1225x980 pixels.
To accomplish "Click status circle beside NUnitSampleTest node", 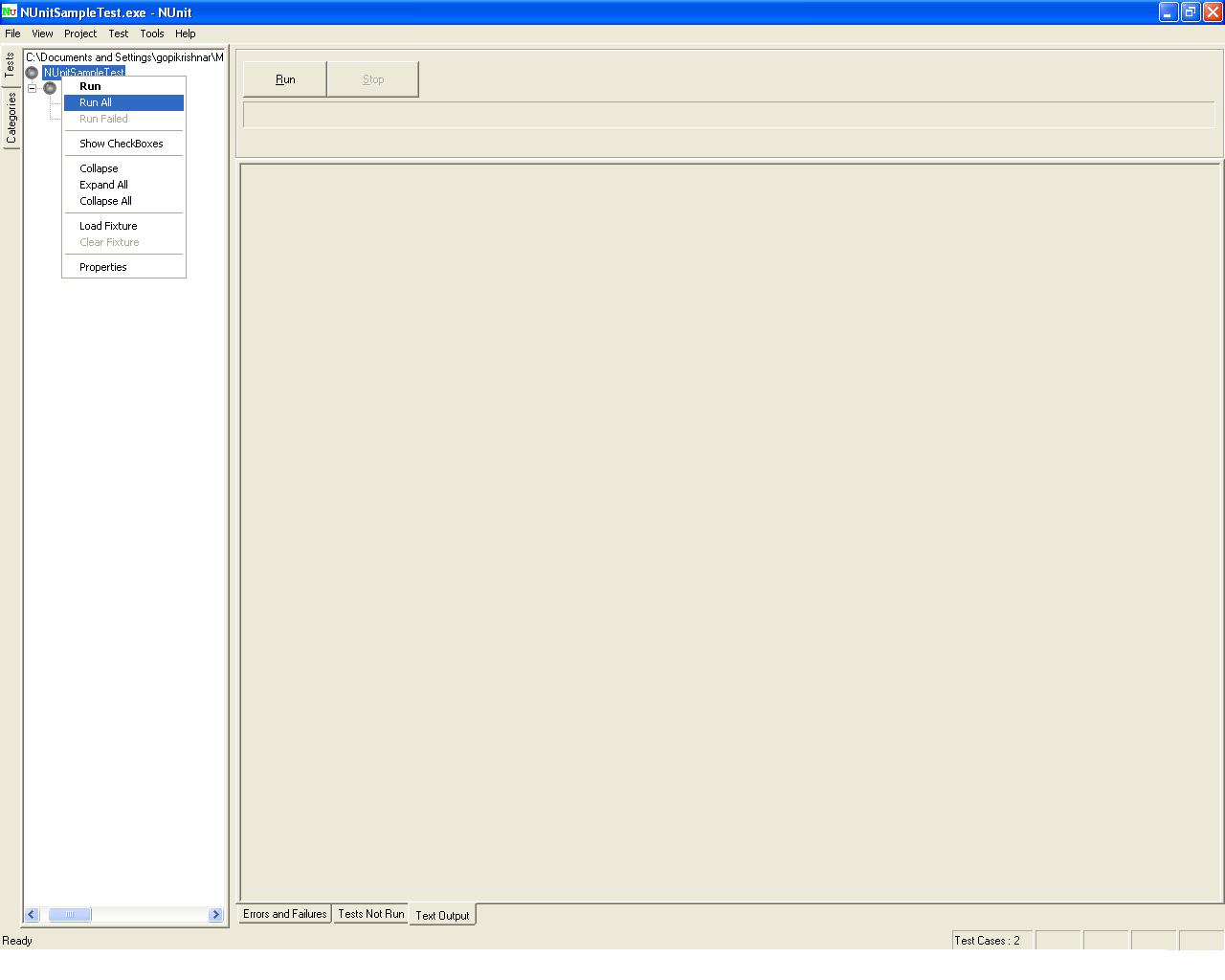I will pos(32,72).
